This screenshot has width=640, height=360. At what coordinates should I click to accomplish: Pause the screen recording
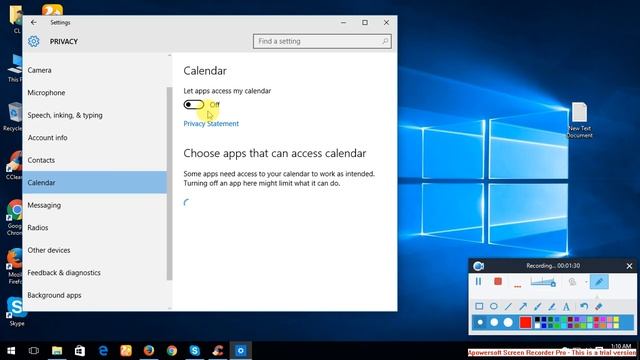pos(478,282)
